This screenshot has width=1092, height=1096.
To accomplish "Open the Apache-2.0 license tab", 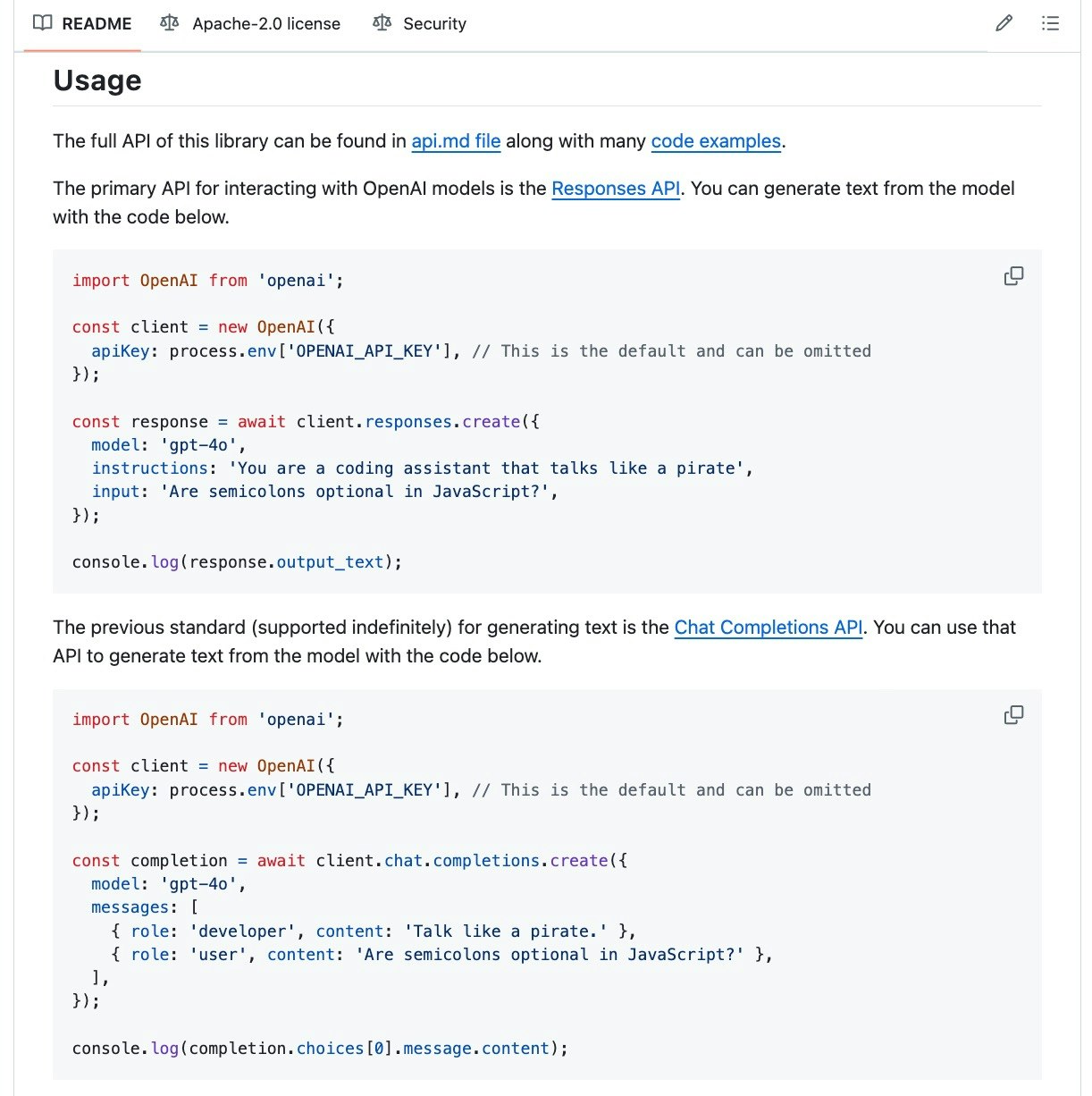I will pos(250,23).
